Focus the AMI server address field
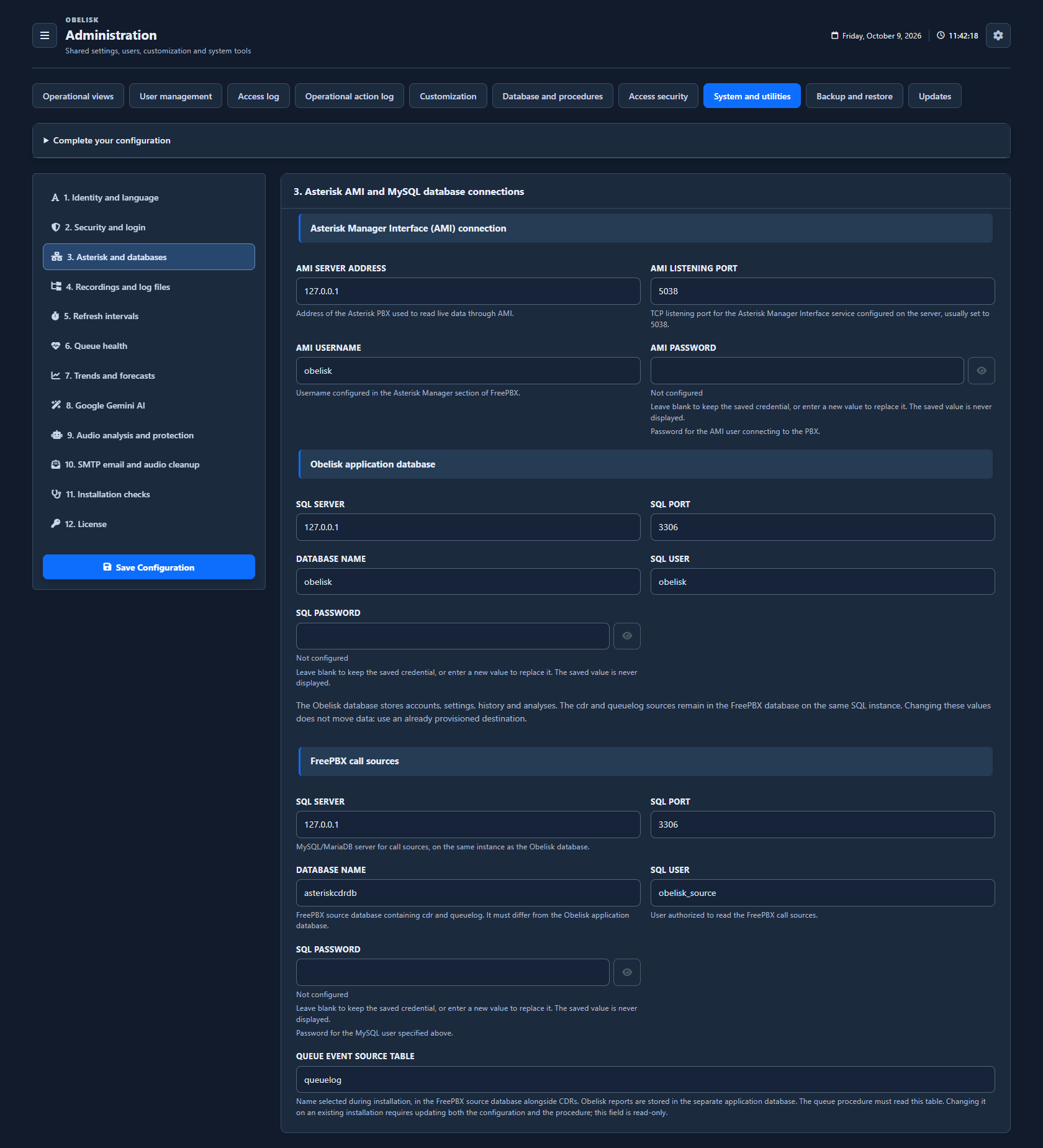 tap(468, 291)
